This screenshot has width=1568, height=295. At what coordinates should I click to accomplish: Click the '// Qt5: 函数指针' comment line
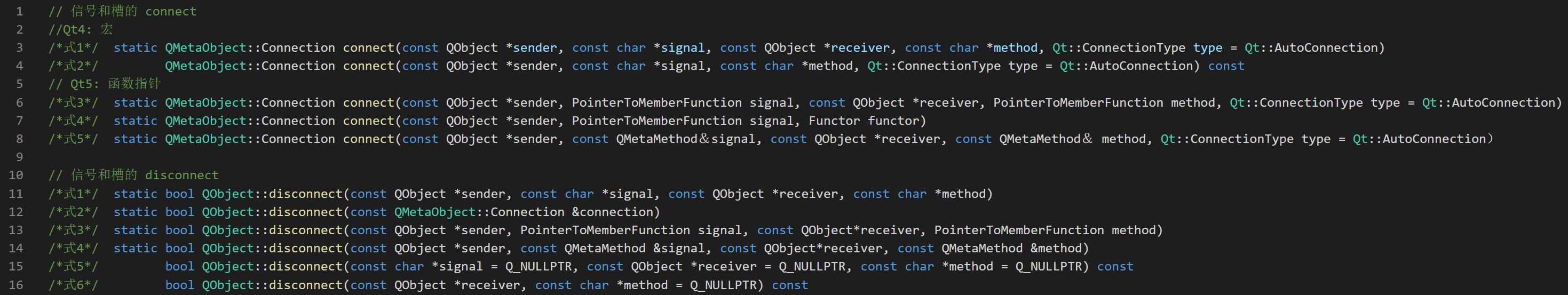coord(104,84)
